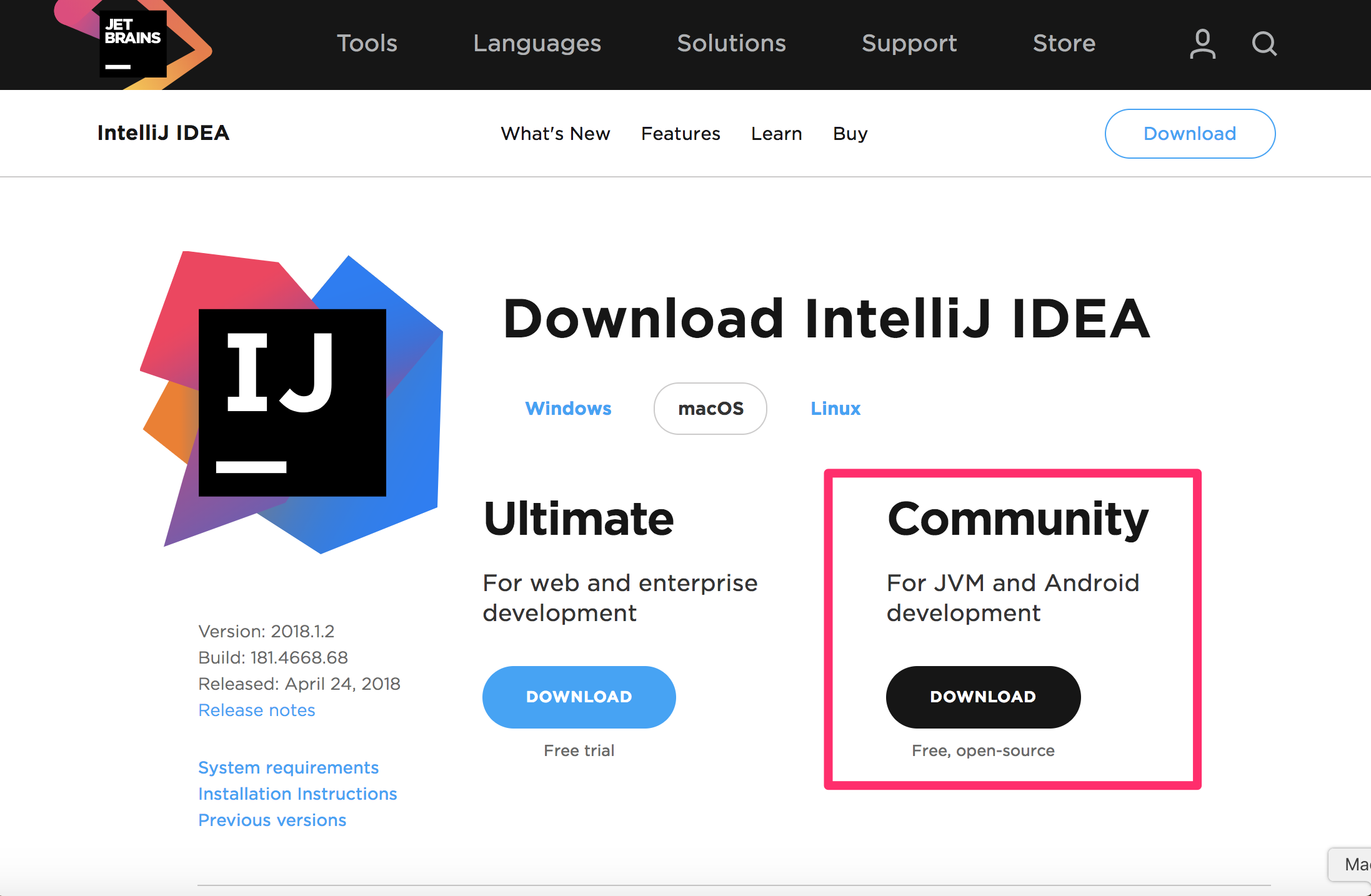Open the Store menu
The height and width of the screenshot is (896, 1371).
coord(1064,43)
